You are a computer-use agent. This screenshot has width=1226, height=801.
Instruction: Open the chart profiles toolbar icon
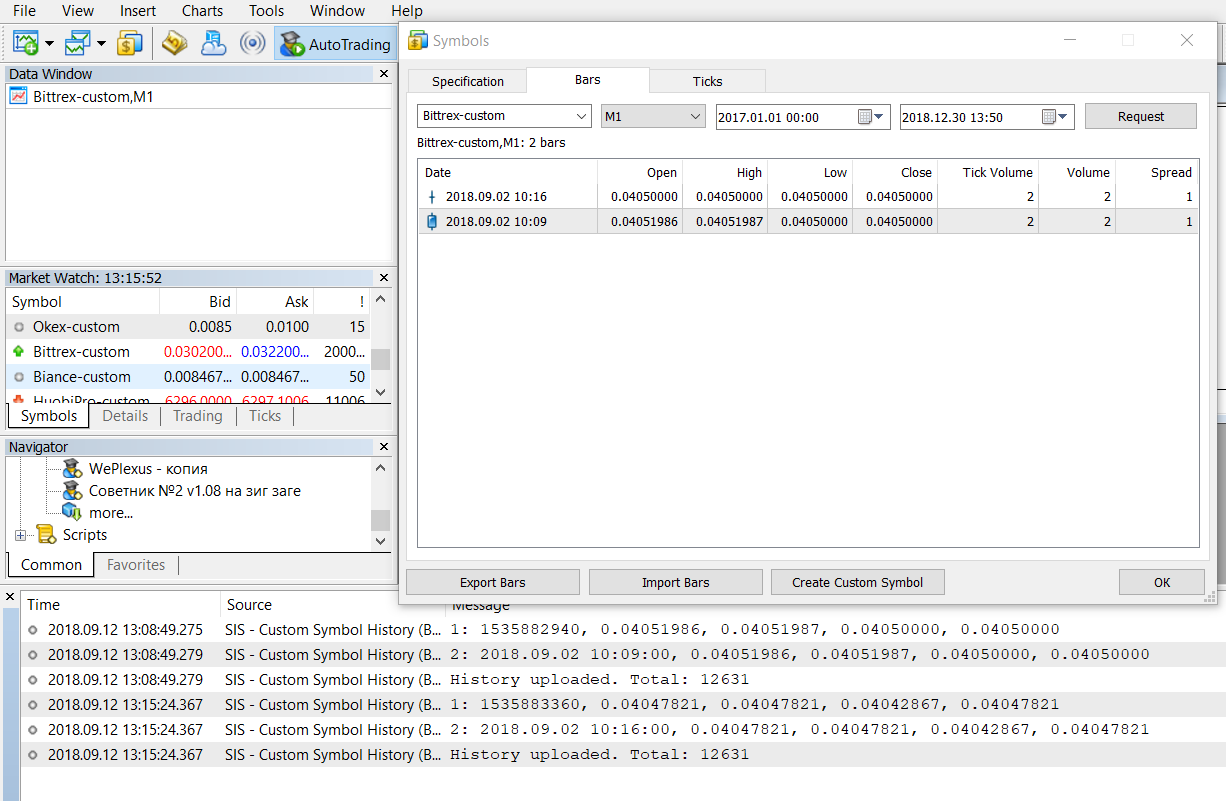(78, 43)
